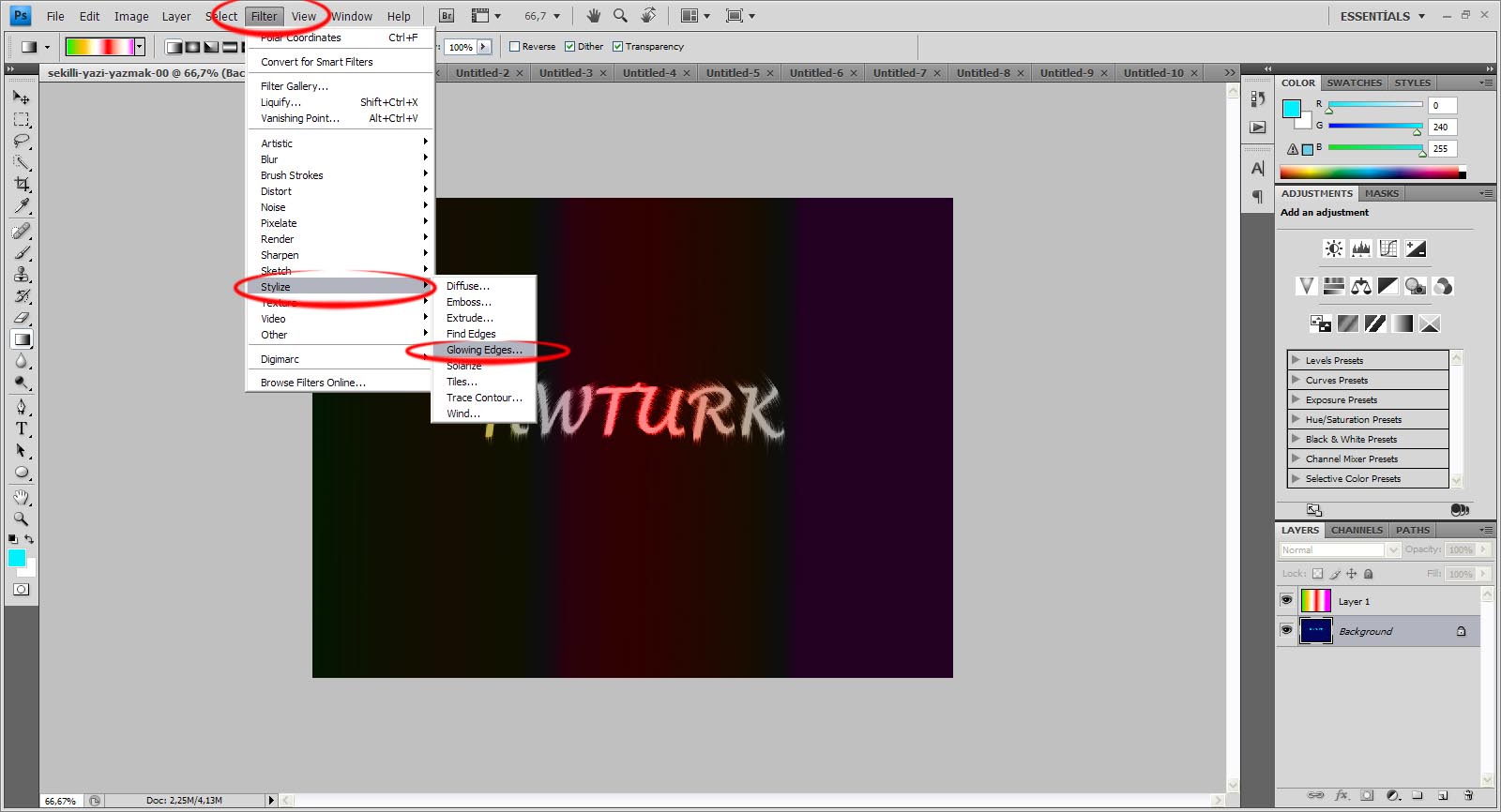Select the Clone Stamp tool
This screenshot has height=812, width=1501.
[22, 274]
